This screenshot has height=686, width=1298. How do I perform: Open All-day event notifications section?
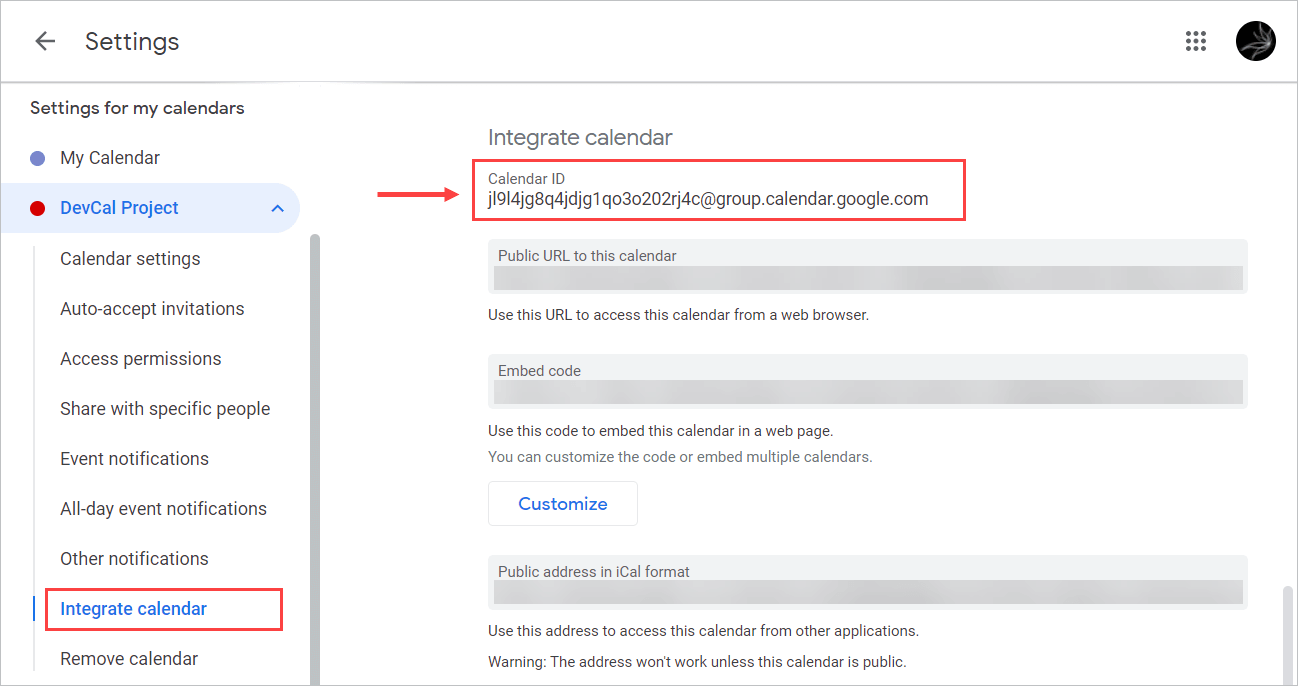163,509
